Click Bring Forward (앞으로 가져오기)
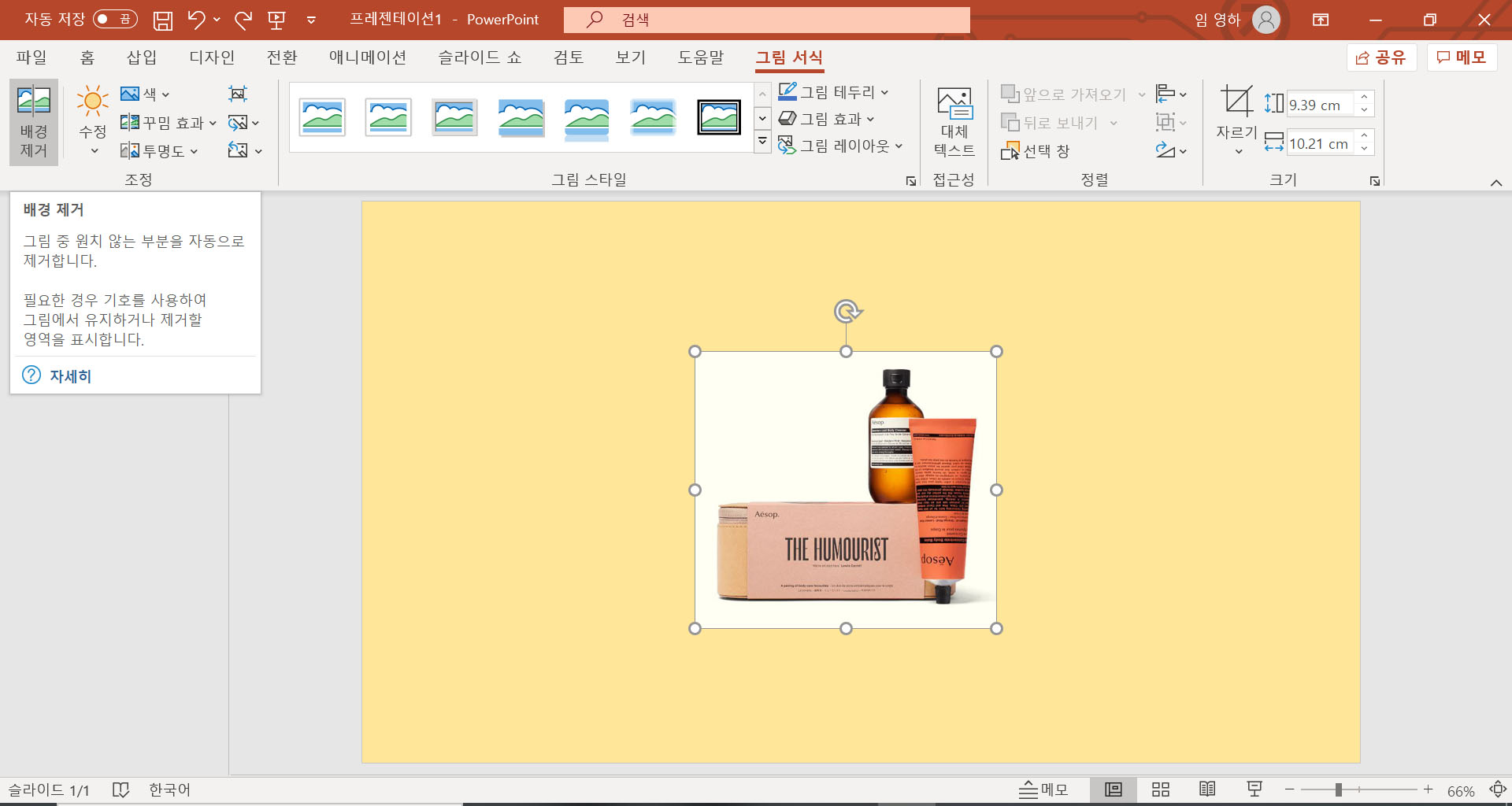The height and width of the screenshot is (806, 1512). click(x=1064, y=94)
